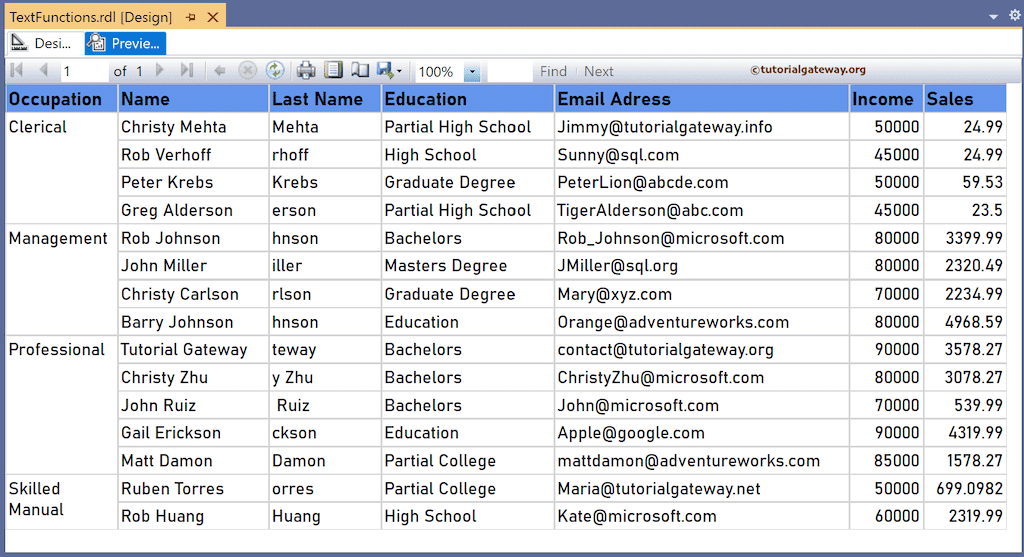Image resolution: width=1024 pixels, height=557 pixels.
Task: Click the Last Name column header
Action: tap(325, 99)
